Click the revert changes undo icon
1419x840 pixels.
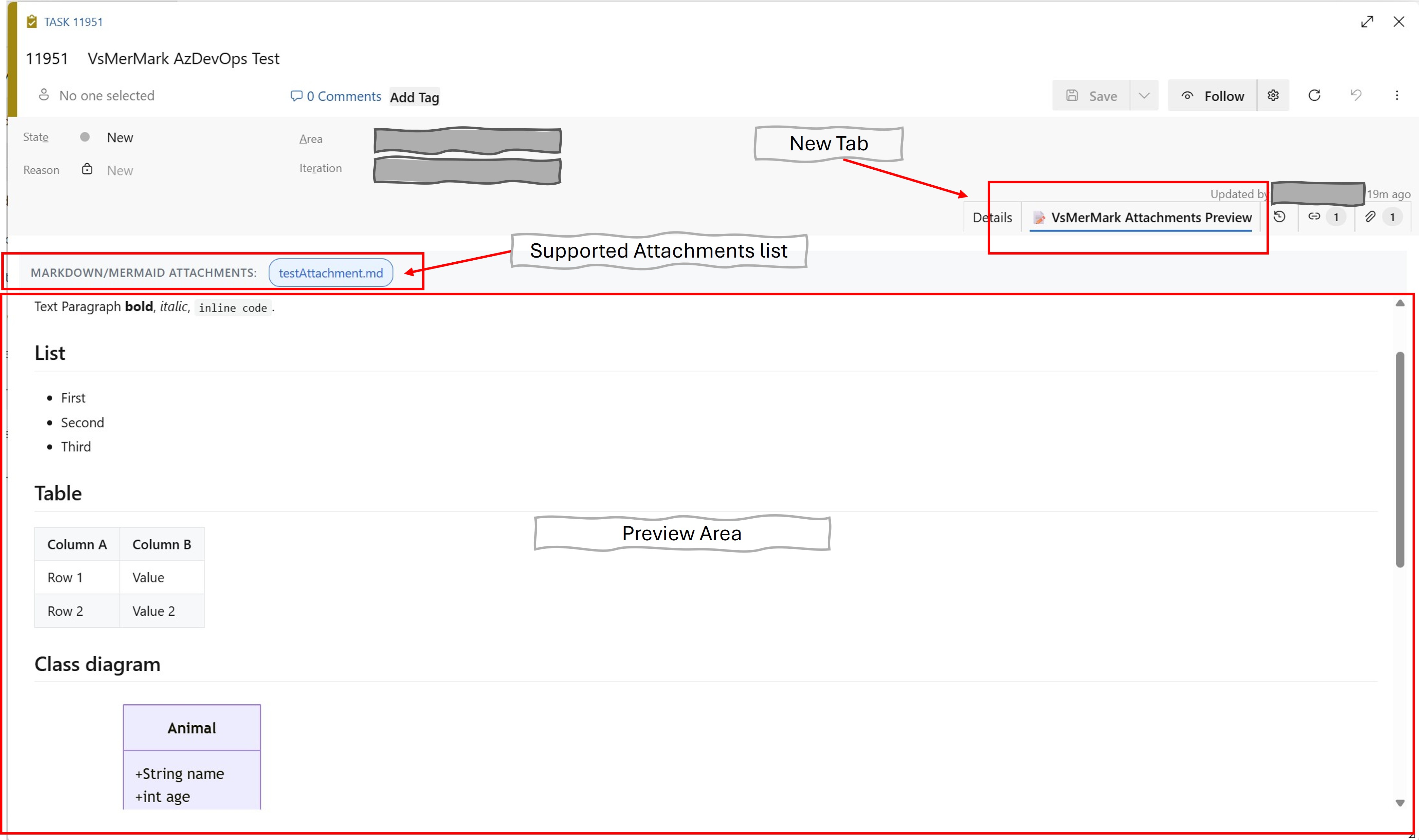coord(1356,96)
